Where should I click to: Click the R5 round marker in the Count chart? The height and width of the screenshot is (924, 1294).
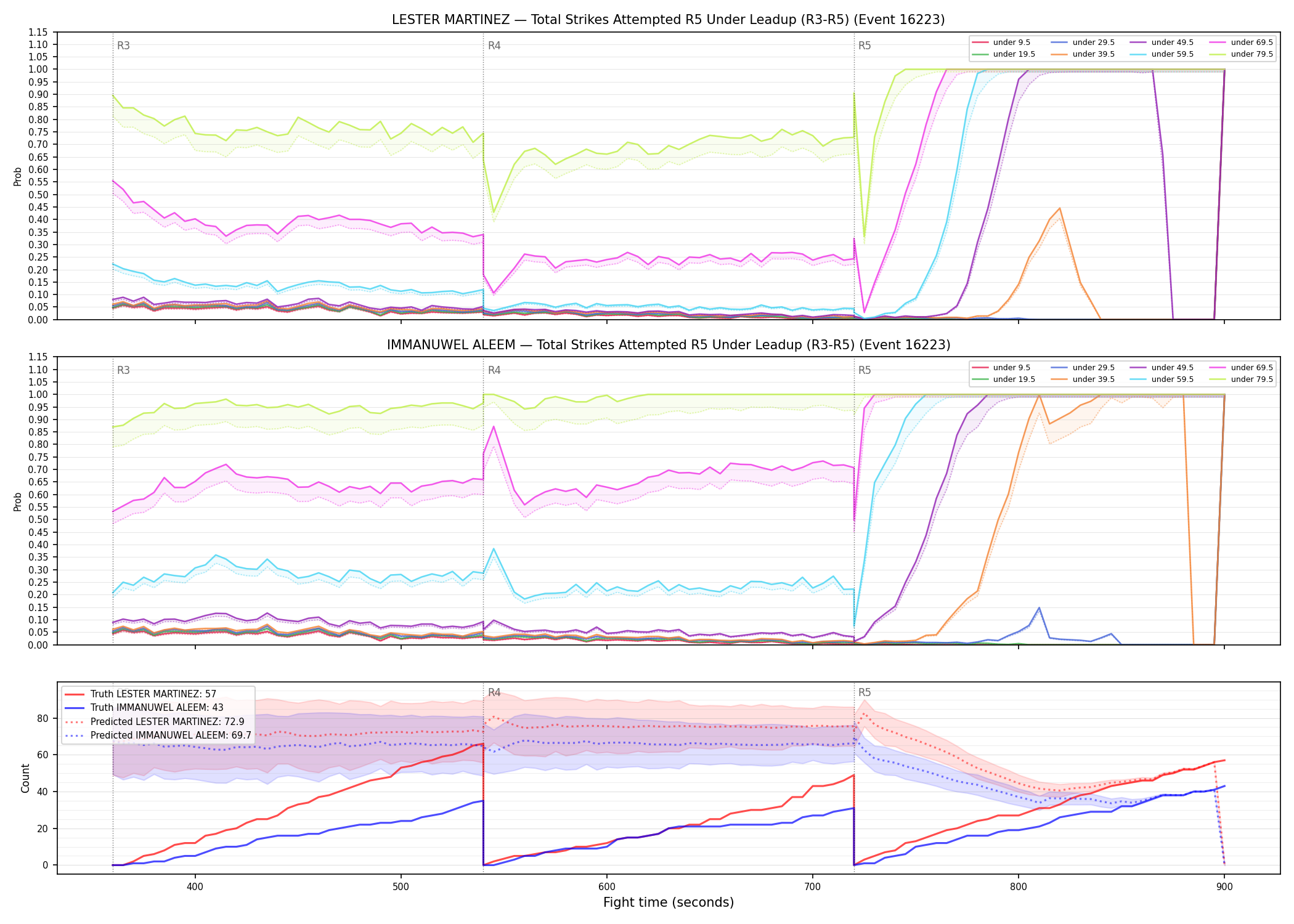tap(865, 692)
